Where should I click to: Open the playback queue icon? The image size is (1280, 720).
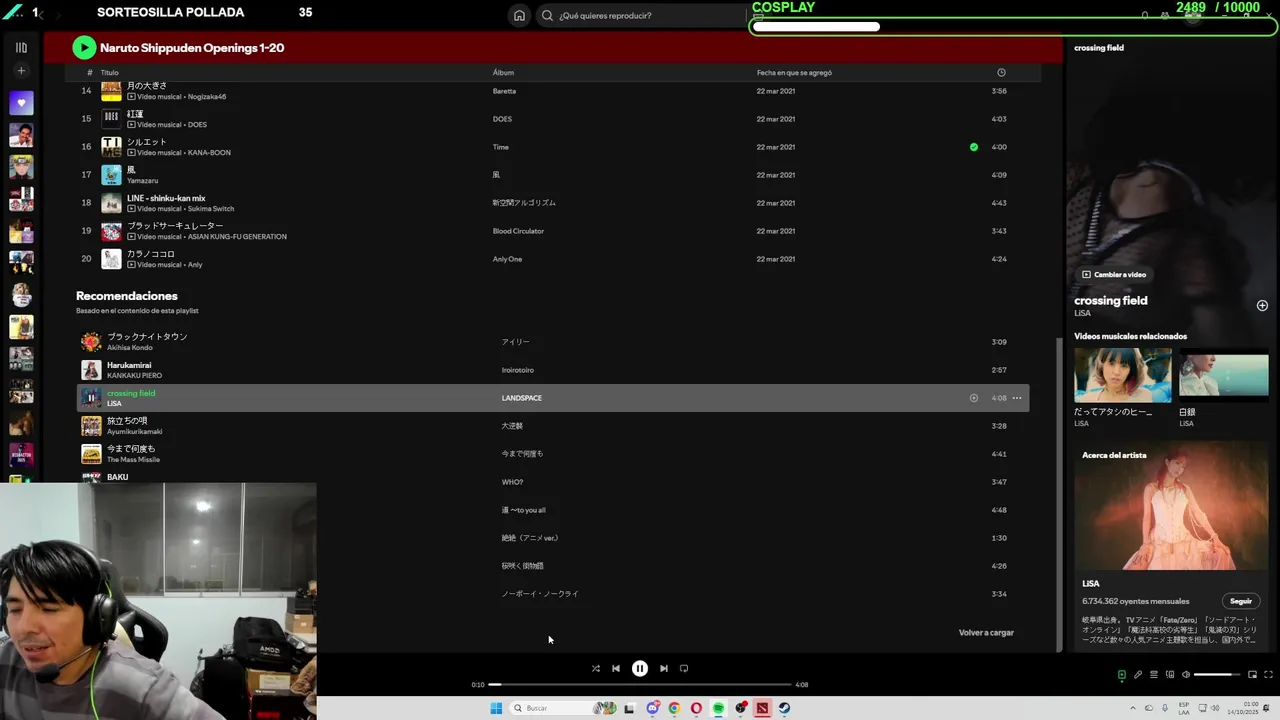pyautogui.click(x=1153, y=675)
